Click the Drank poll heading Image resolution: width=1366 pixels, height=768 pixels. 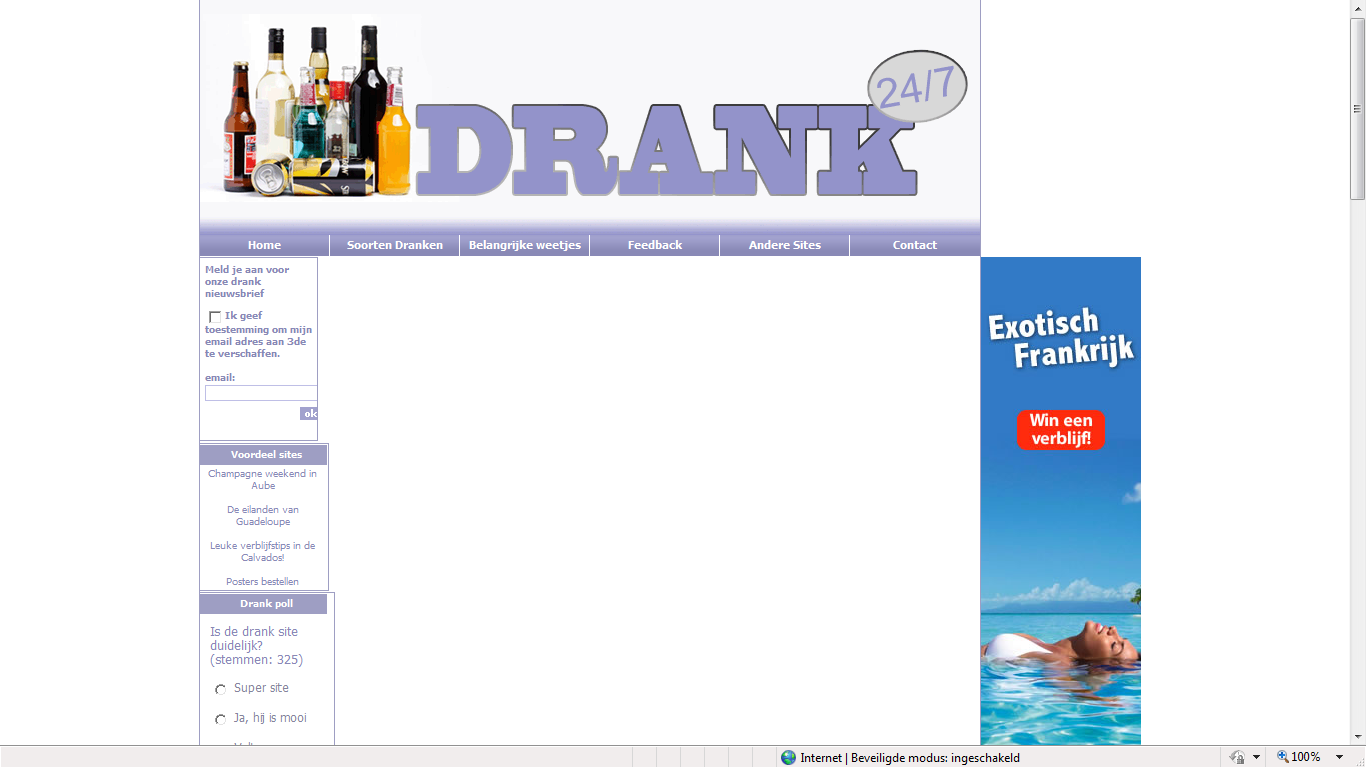pyautogui.click(x=266, y=604)
